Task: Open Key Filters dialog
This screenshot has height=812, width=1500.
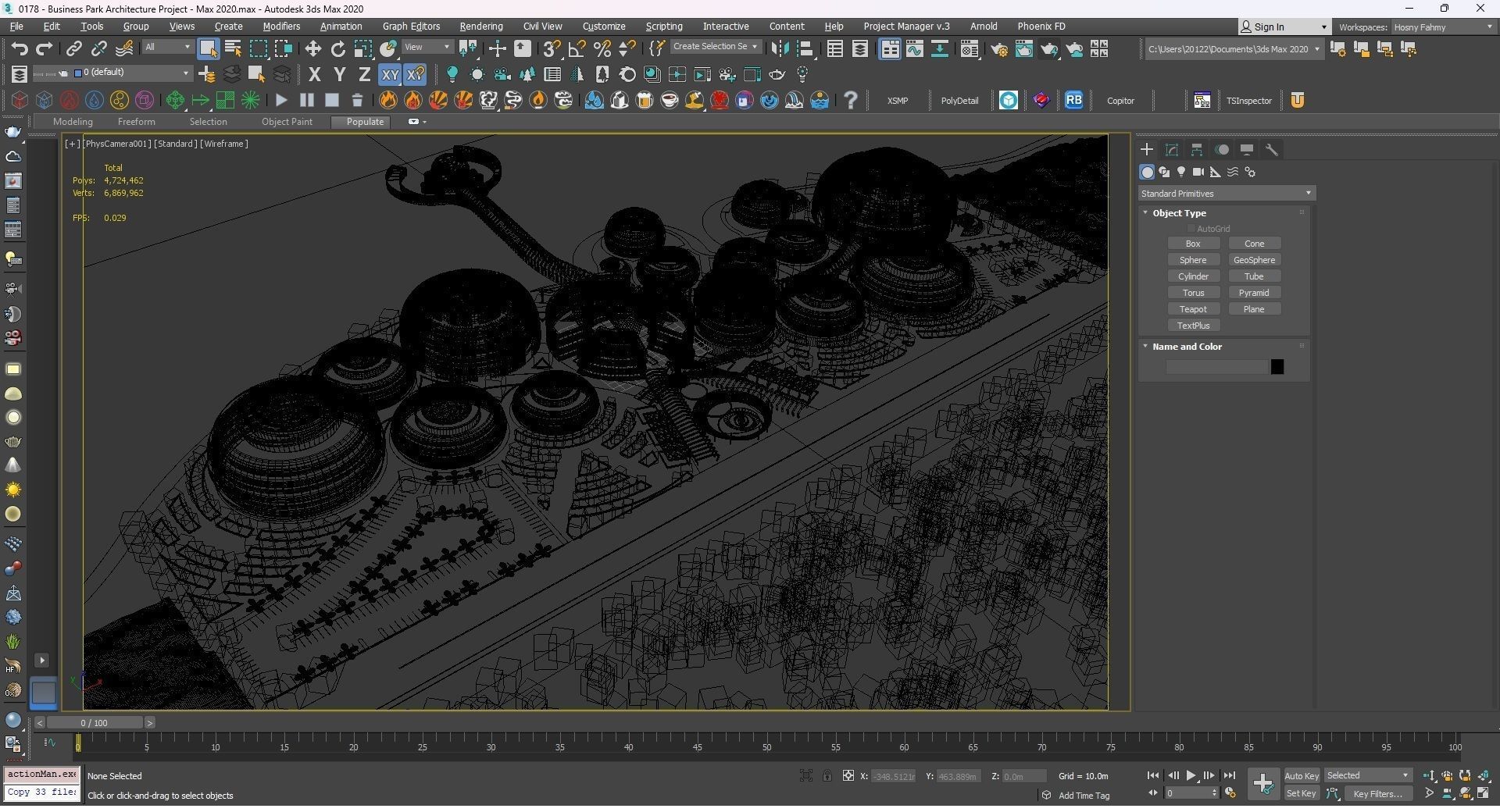Action: coord(1378,793)
